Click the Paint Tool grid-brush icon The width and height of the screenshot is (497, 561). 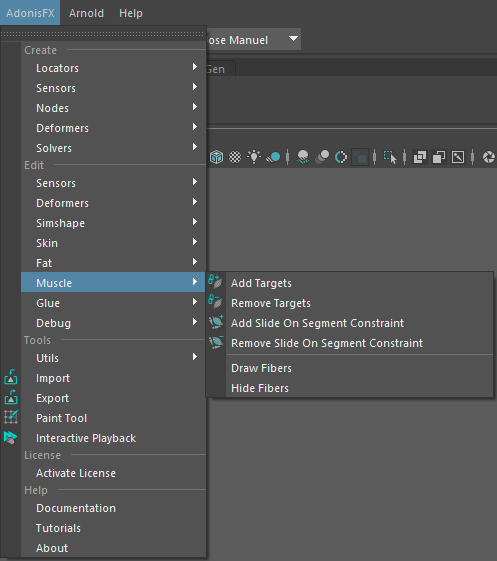pyautogui.click(x=11, y=417)
